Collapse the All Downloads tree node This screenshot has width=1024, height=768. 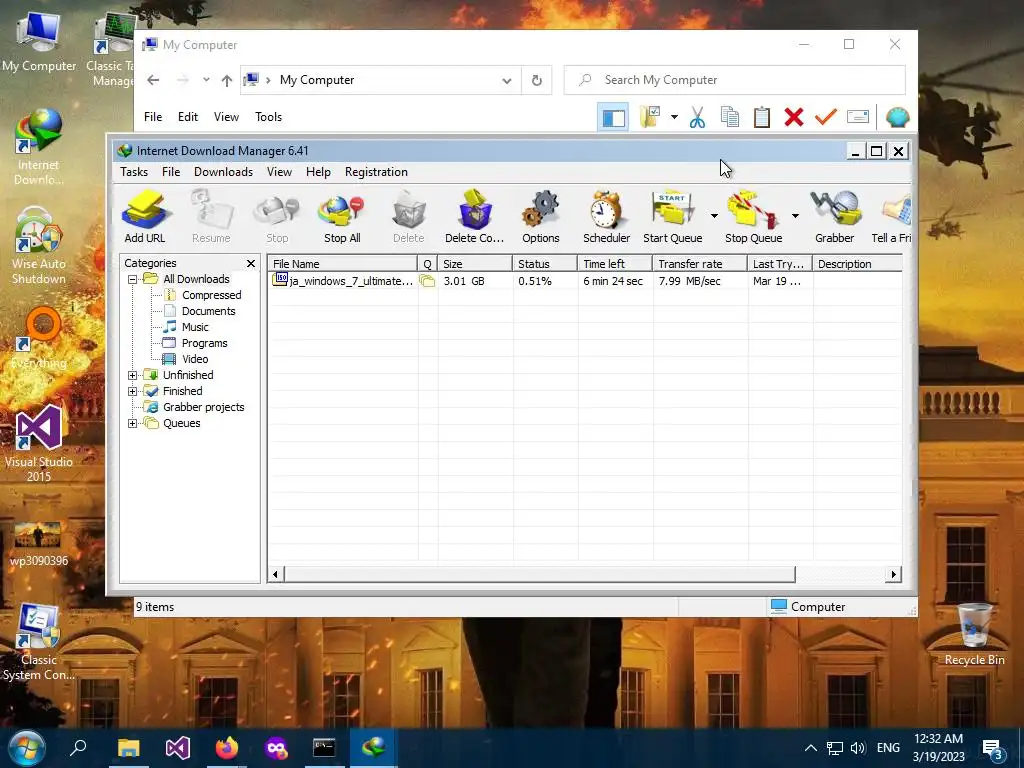click(133, 280)
